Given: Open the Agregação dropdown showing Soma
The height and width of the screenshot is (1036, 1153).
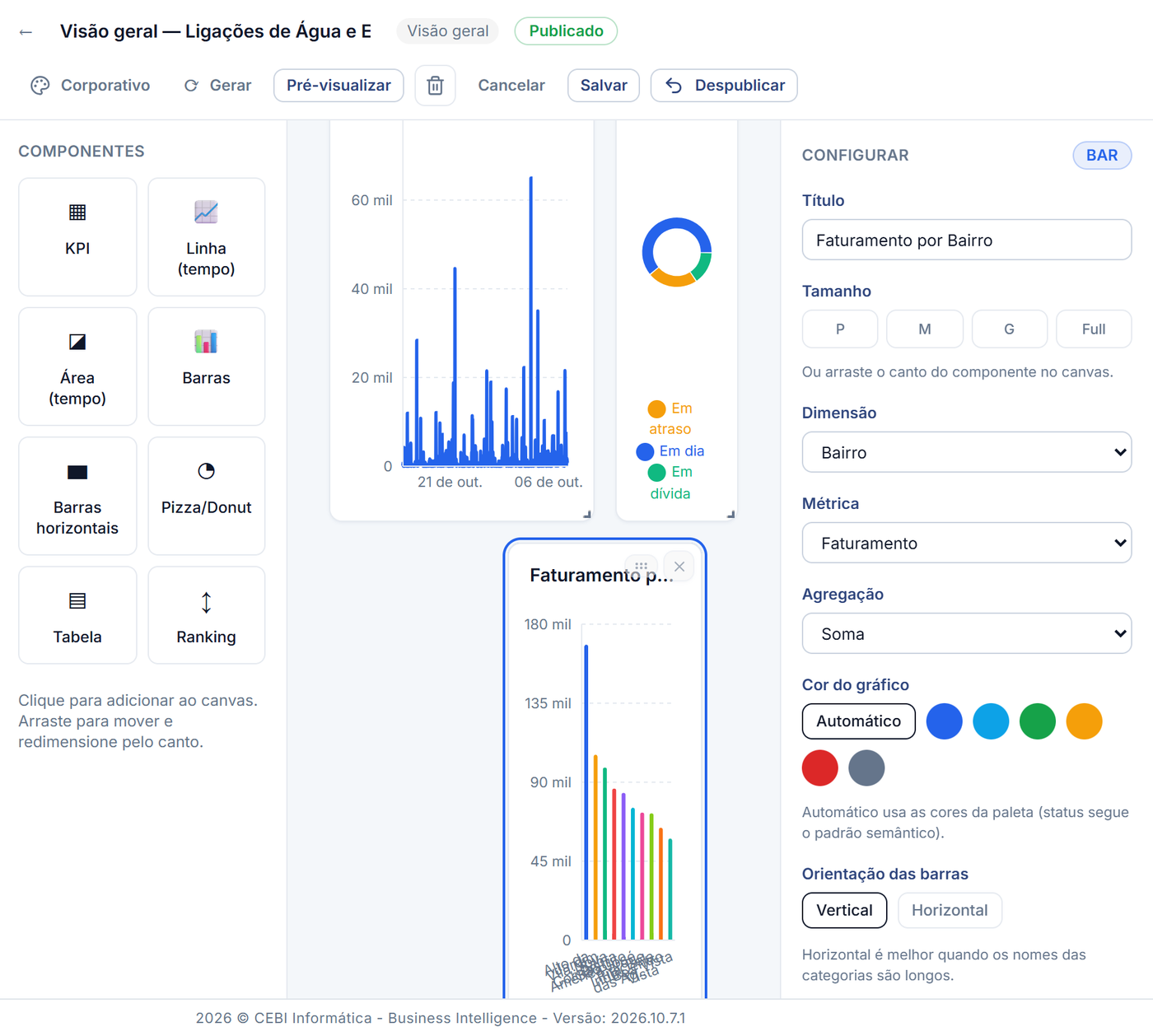Looking at the screenshot, I should 967,633.
